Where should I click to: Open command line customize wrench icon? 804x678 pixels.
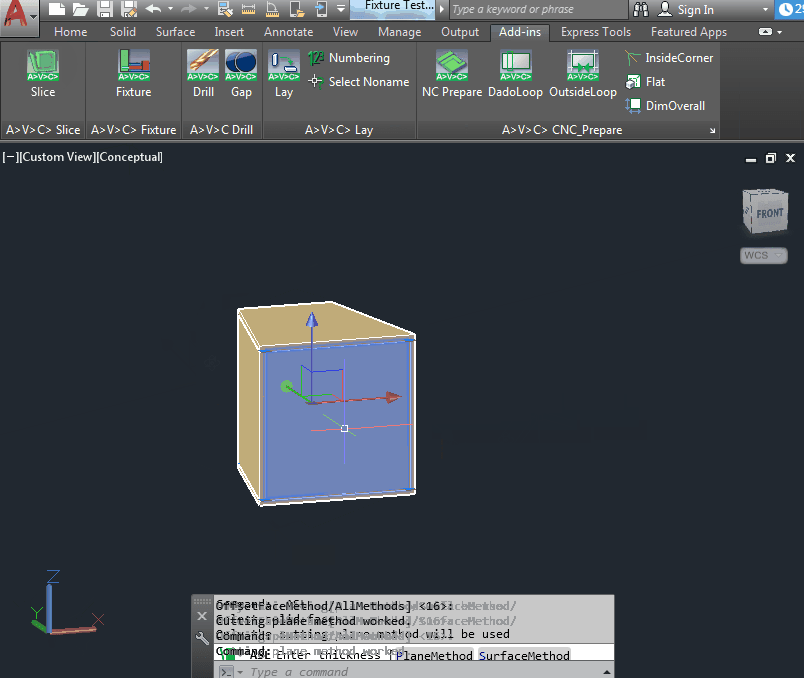(202, 638)
